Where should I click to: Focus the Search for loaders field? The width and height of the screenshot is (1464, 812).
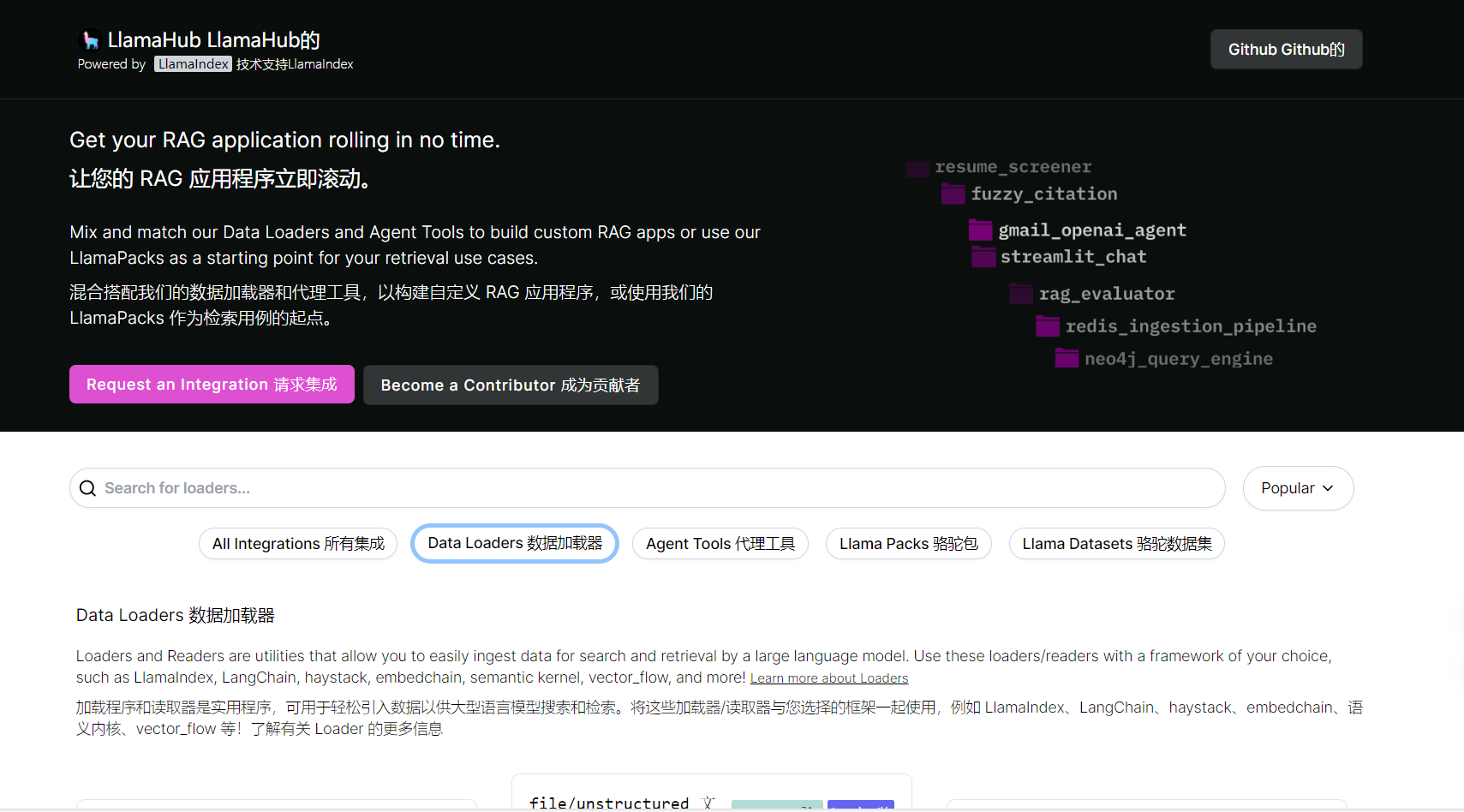pos(647,488)
